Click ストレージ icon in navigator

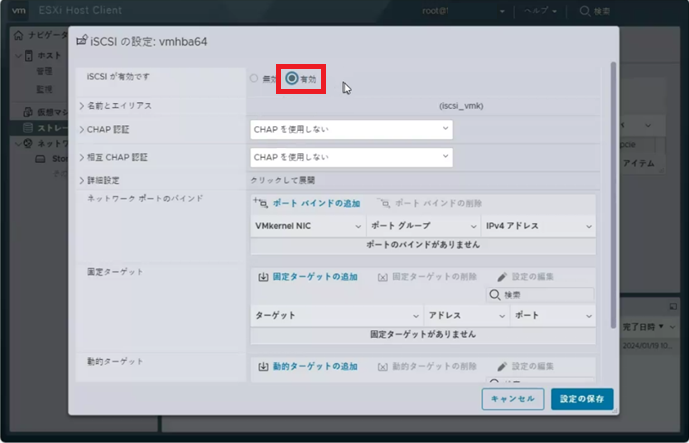[x=28, y=128]
